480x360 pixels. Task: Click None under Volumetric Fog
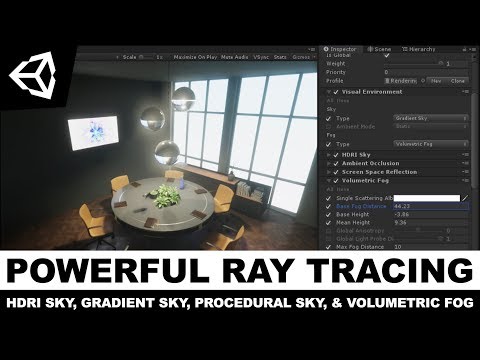tap(343, 189)
